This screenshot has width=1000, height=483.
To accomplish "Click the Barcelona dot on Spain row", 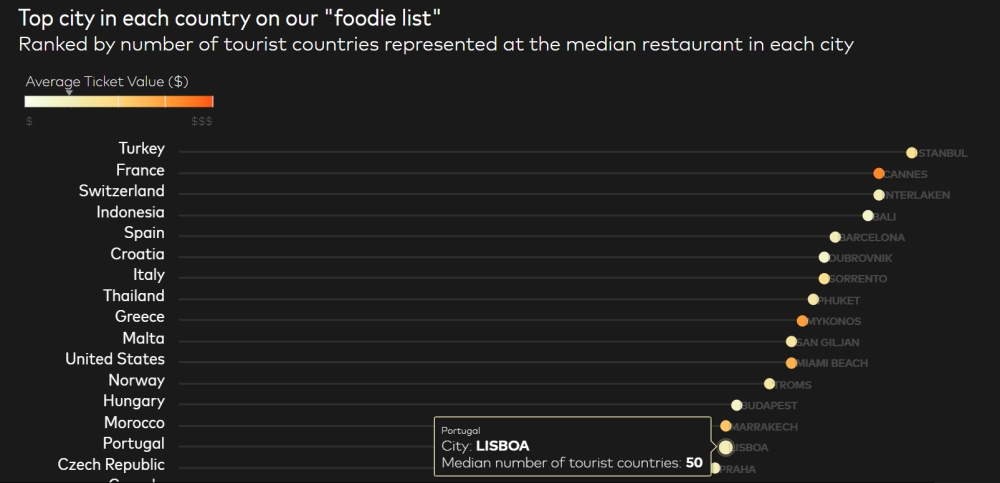I will [x=835, y=237].
